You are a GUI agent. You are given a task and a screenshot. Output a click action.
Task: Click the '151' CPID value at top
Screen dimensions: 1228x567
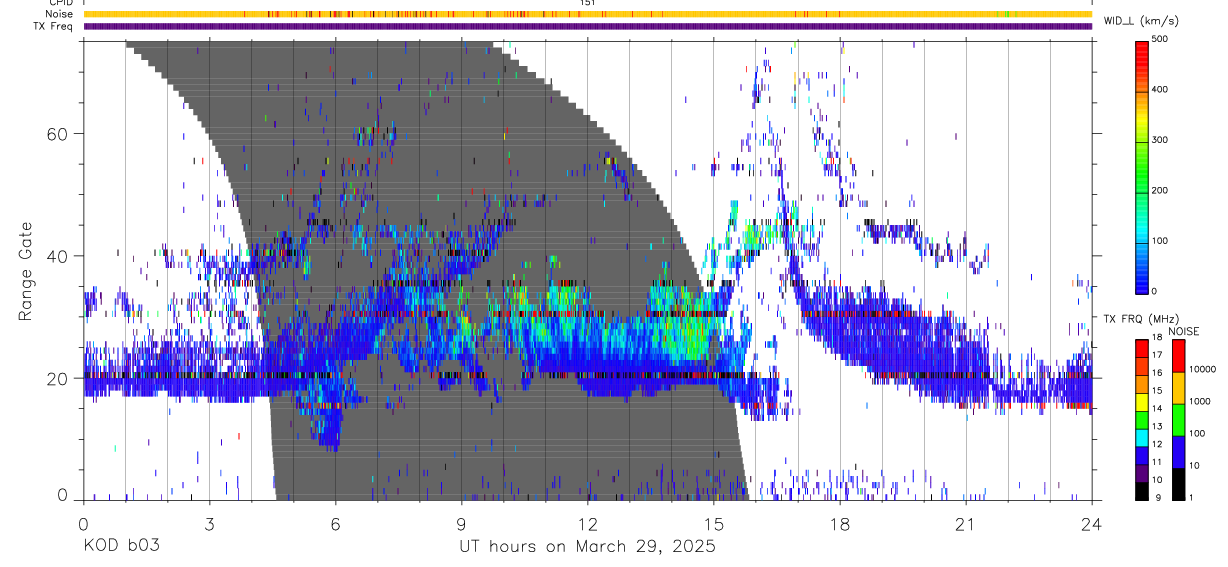588,4
